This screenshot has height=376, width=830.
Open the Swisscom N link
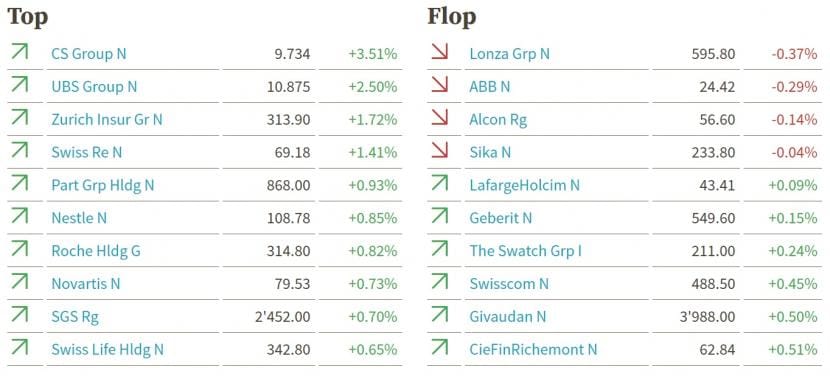pos(509,283)
